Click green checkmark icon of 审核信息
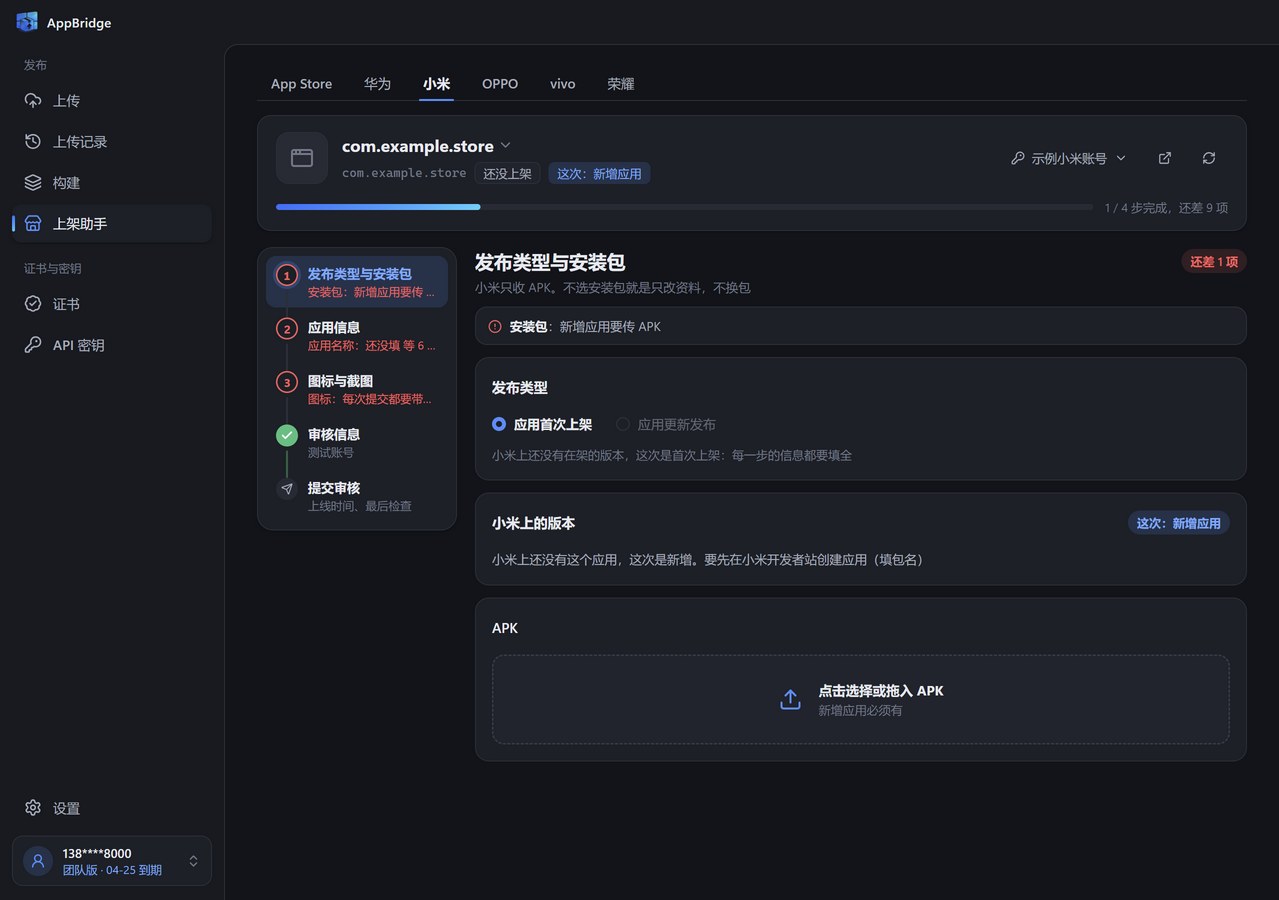This screenshot has height=900, width=1279. click(x=287, y=435)
